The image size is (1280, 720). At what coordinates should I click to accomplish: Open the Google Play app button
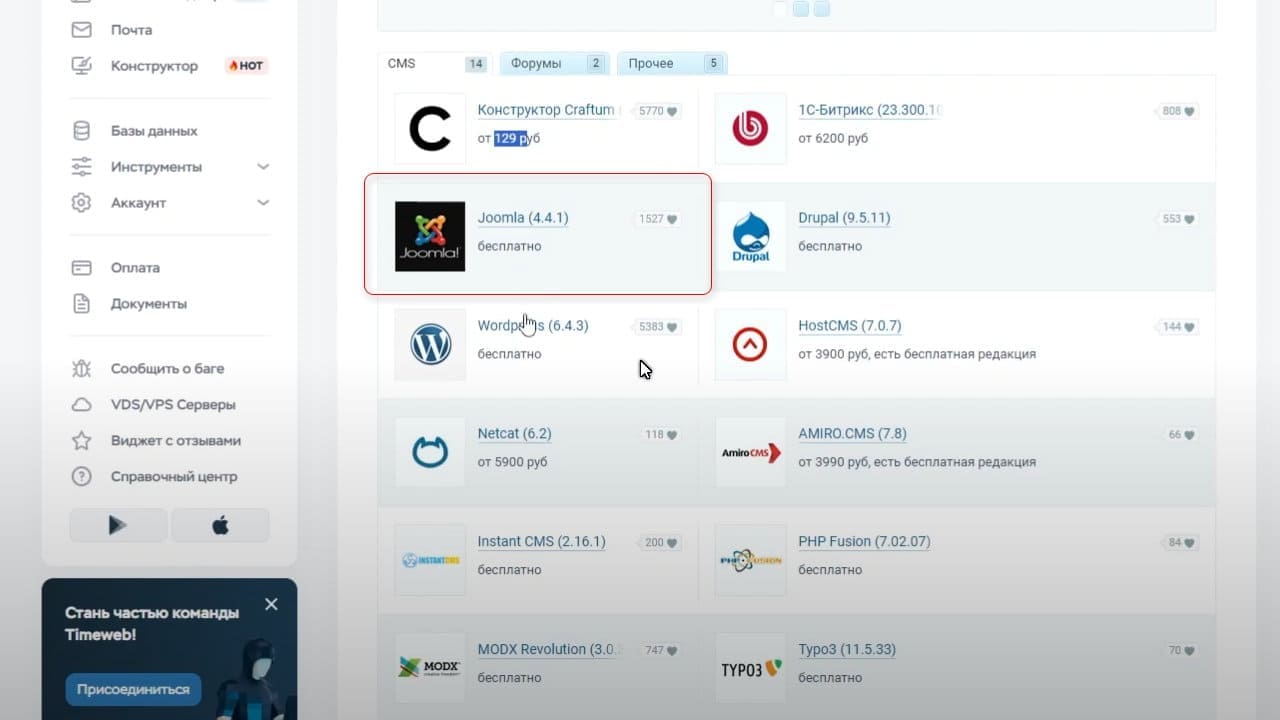pos(118,525)
